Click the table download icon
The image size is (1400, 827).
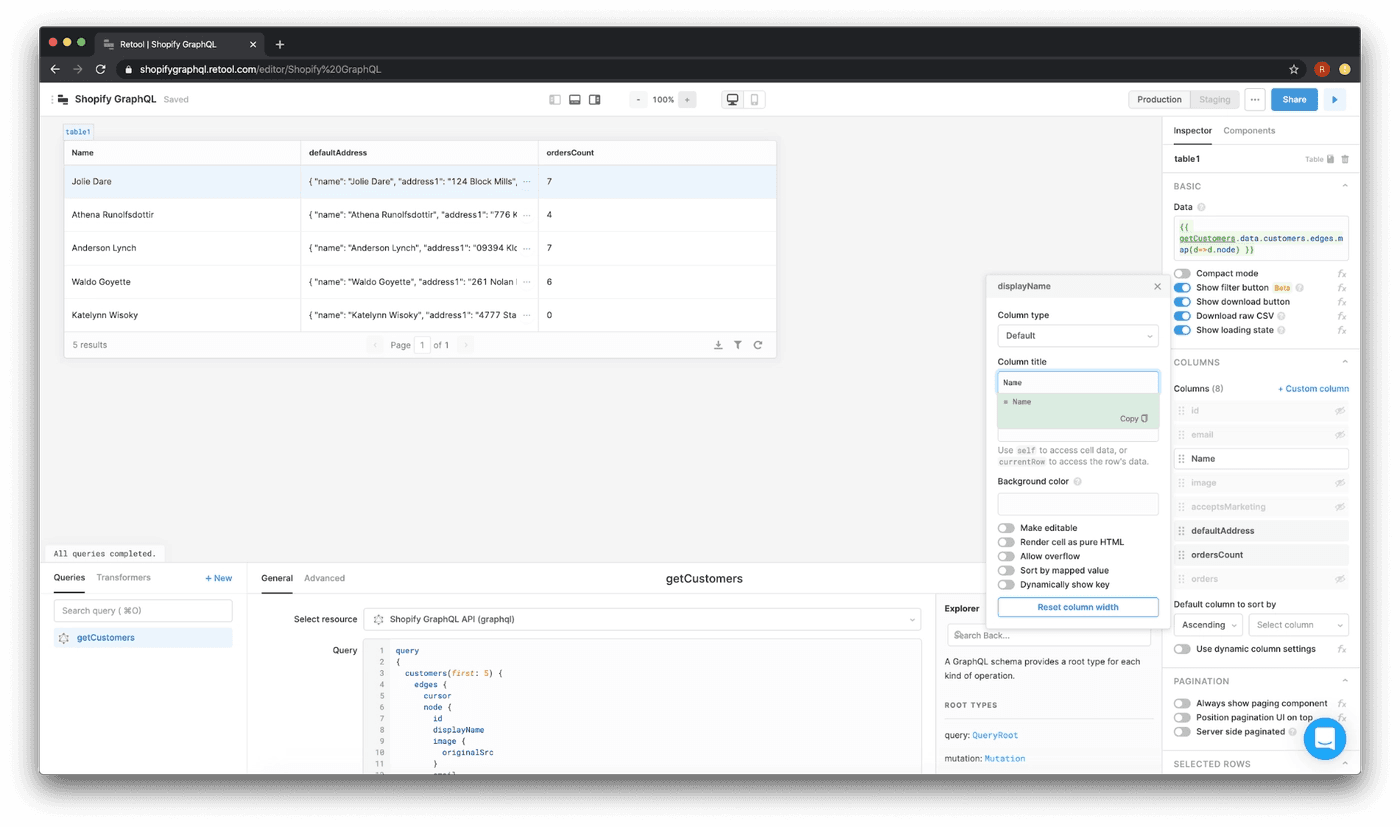718,345
